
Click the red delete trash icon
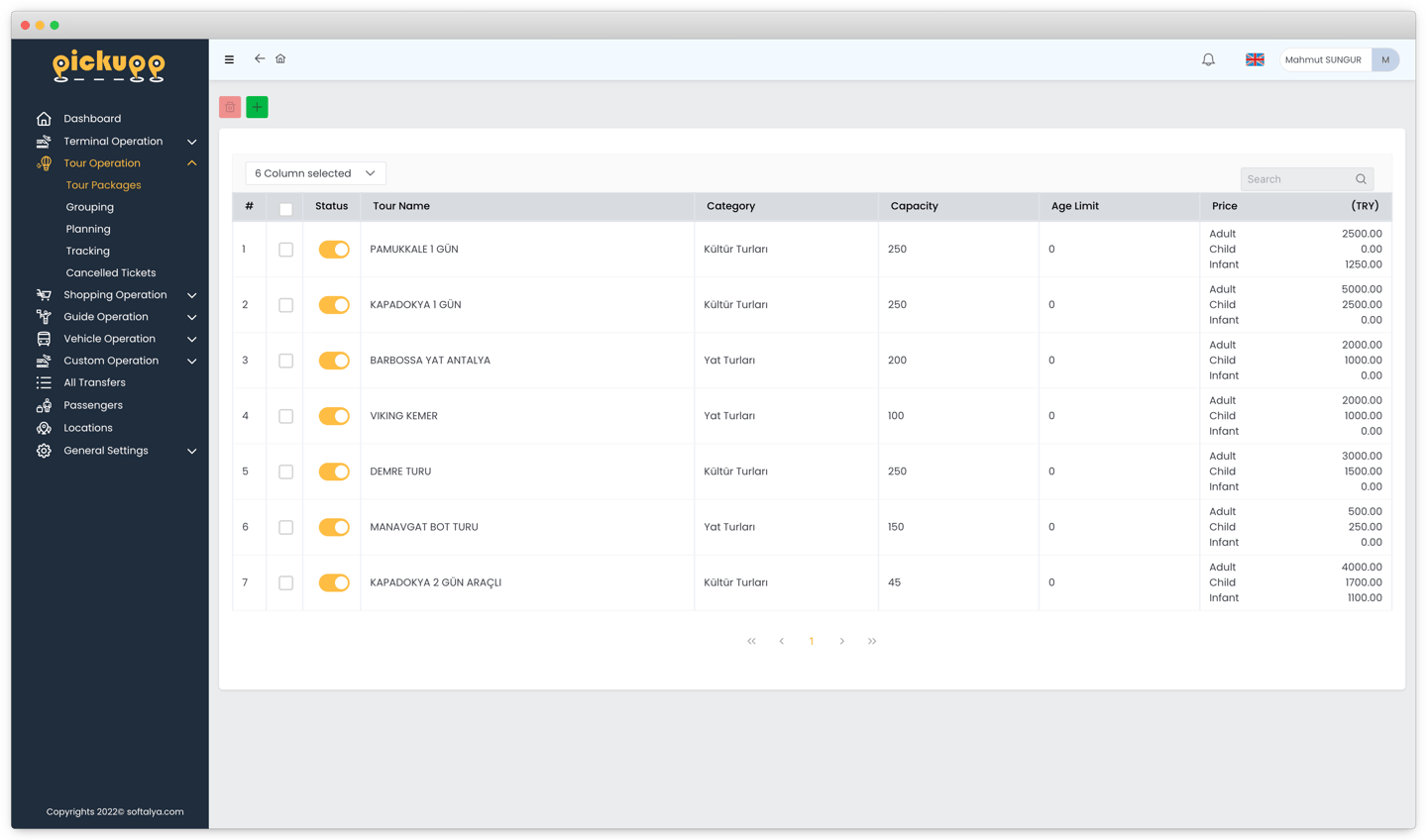(x=230, y=107)
